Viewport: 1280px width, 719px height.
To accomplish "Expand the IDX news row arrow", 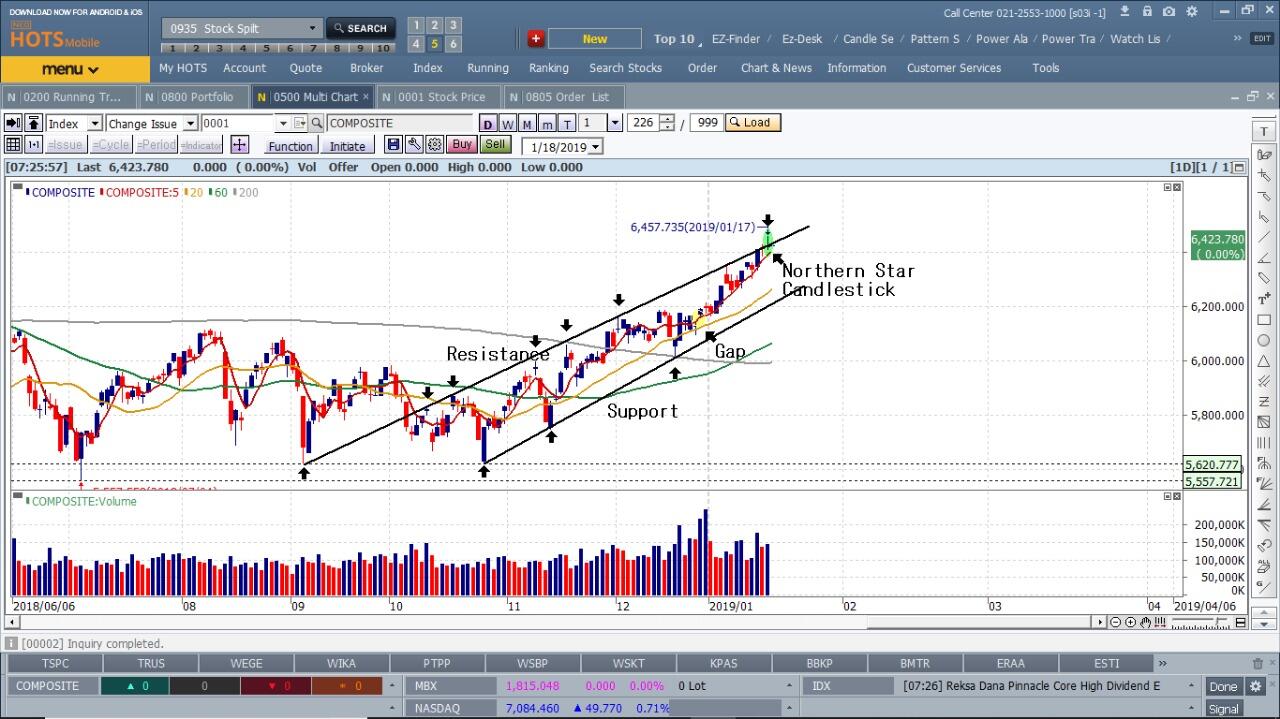I will [1191, 686].
